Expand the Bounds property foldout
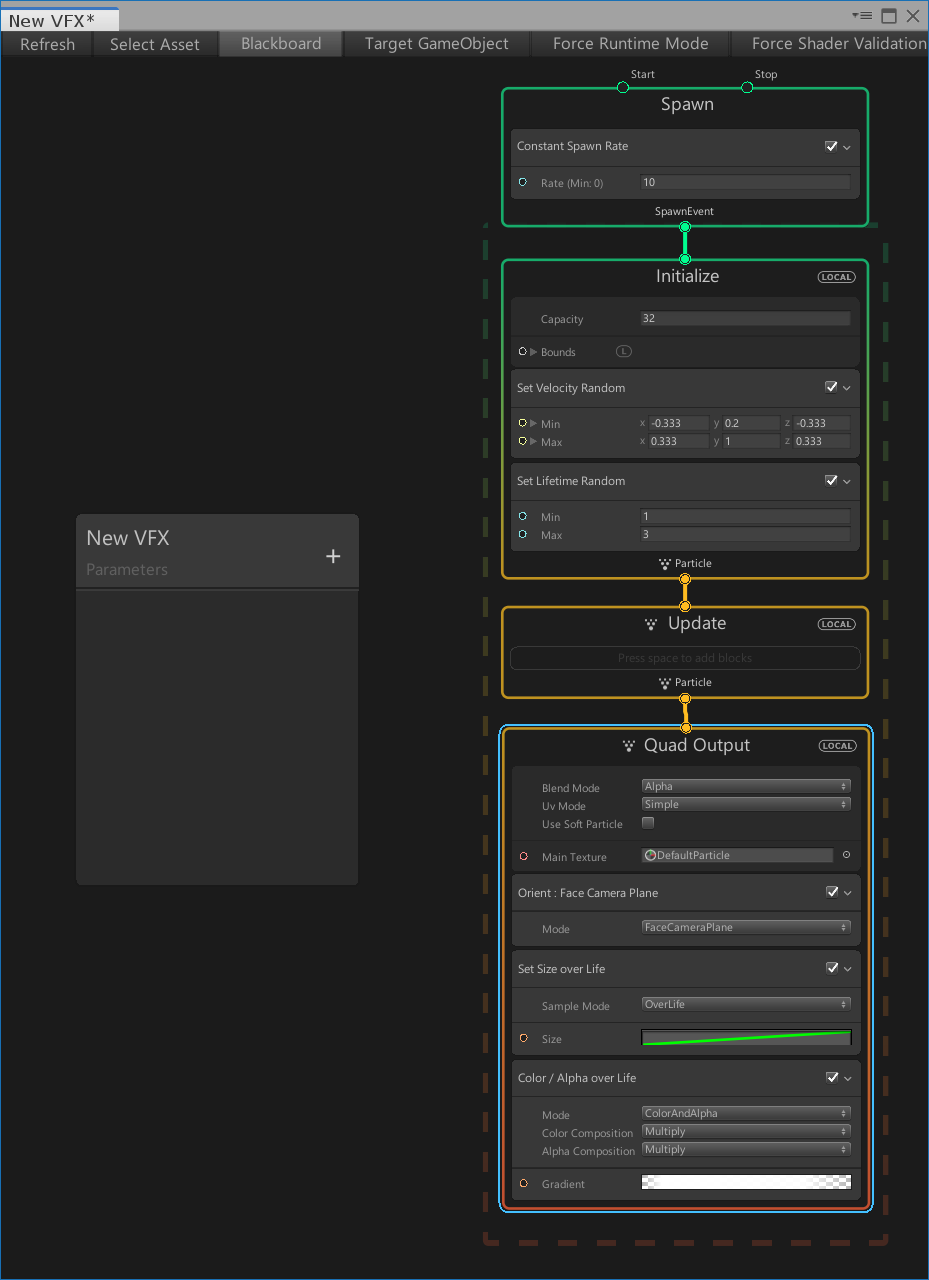Image resolution: width=929 pixels, height=1280 pixels. point(534,352)
